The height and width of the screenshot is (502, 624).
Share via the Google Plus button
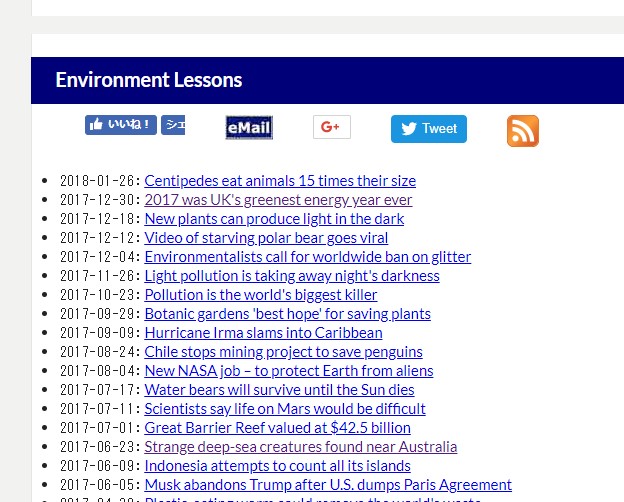pos(332,127)
